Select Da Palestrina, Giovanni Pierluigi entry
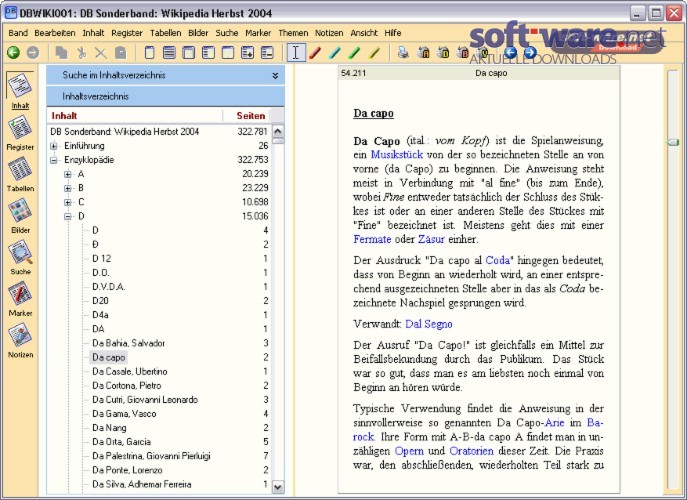This screenshot has width=687, height=500. [x=151, y=456]
